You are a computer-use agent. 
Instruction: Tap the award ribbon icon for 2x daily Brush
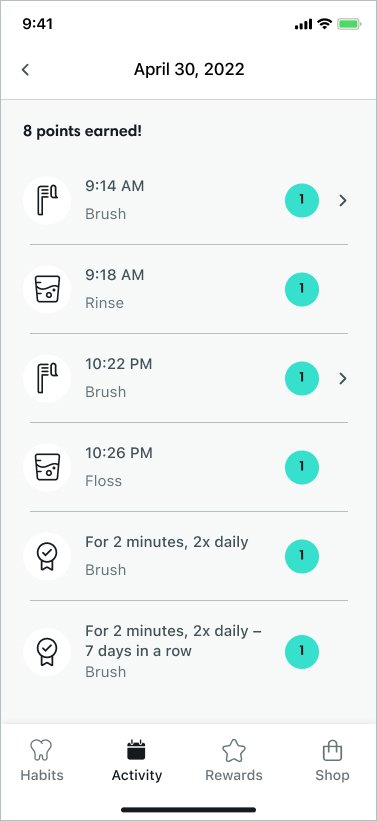(47, 557)
